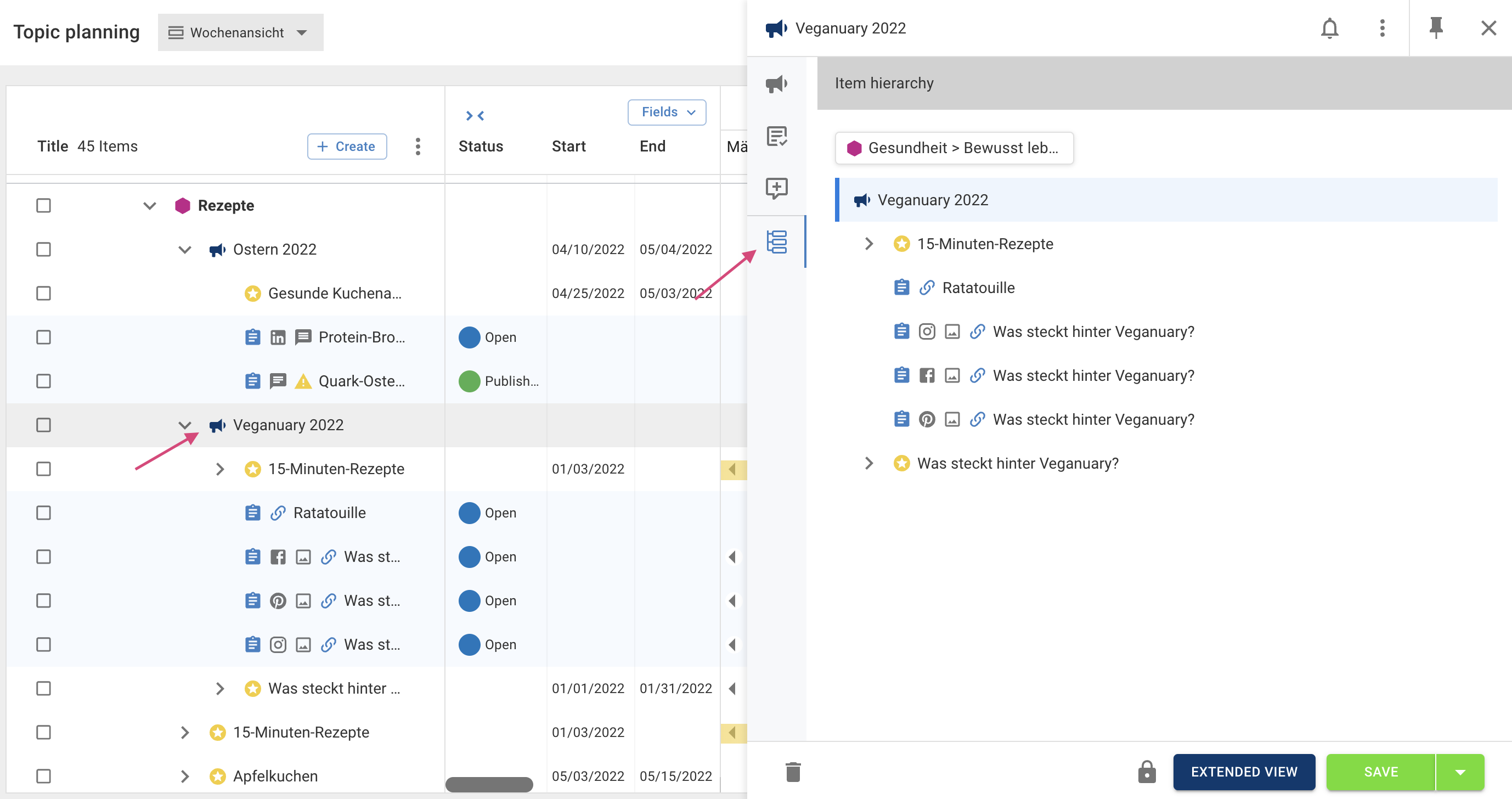Click the collapse columns arrows icon
Screen dimensions: 1512x799
click(474, 116)
